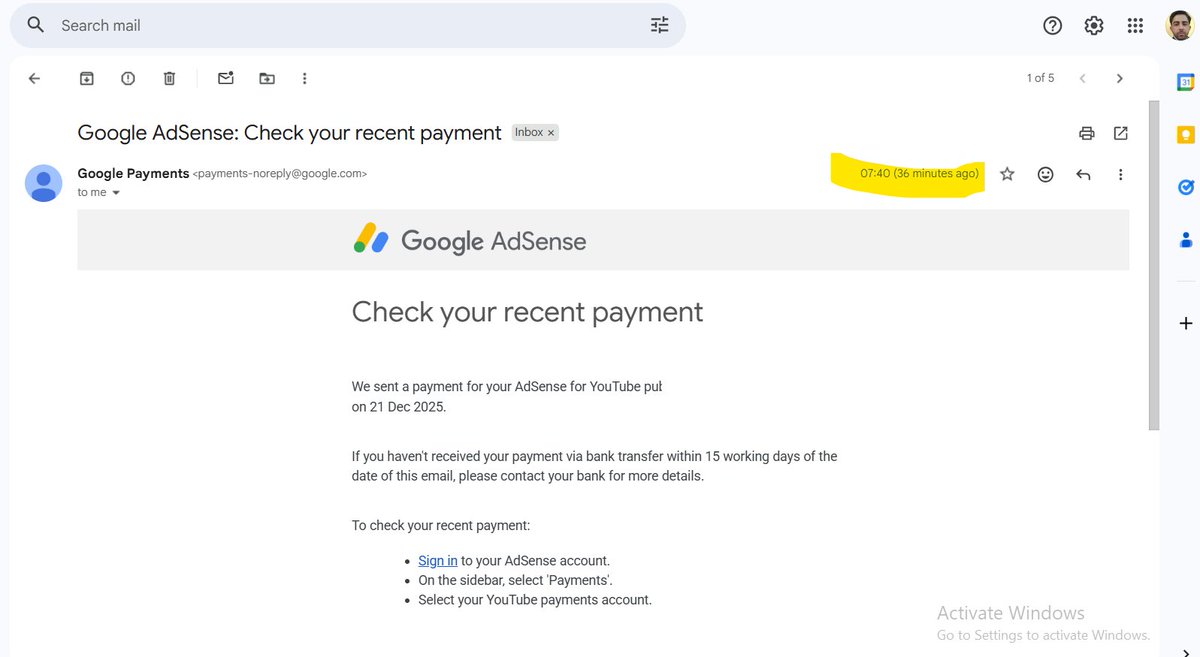This screenshot has width=1200, height=657.
Task: Open the Google apps grid
Action: 1135,26
